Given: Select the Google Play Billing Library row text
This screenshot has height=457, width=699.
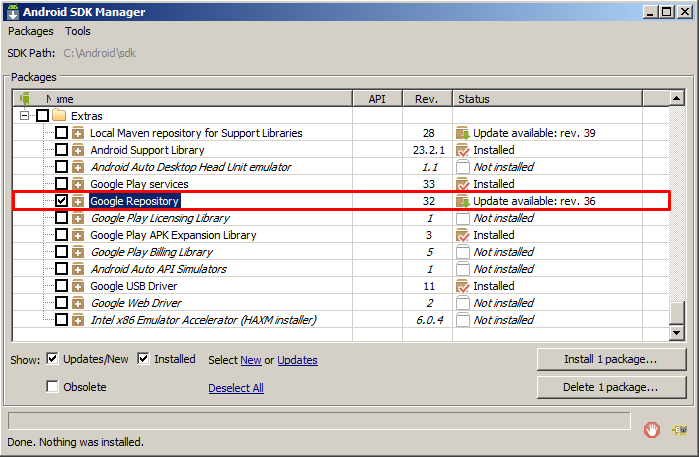Looking at the screenshot, I should (152, 252).
